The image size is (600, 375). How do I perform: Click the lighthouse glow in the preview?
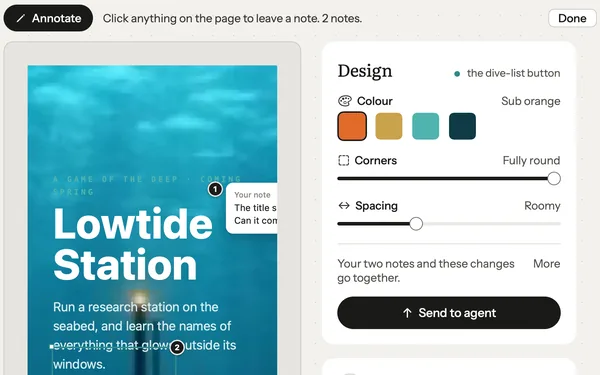pyautogui.click(x=140, y=298)
